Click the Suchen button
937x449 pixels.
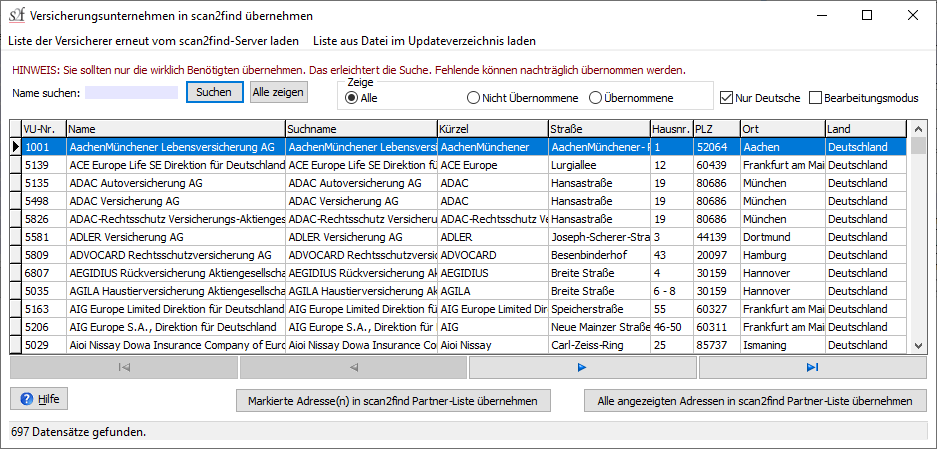[x=215, y=93]
